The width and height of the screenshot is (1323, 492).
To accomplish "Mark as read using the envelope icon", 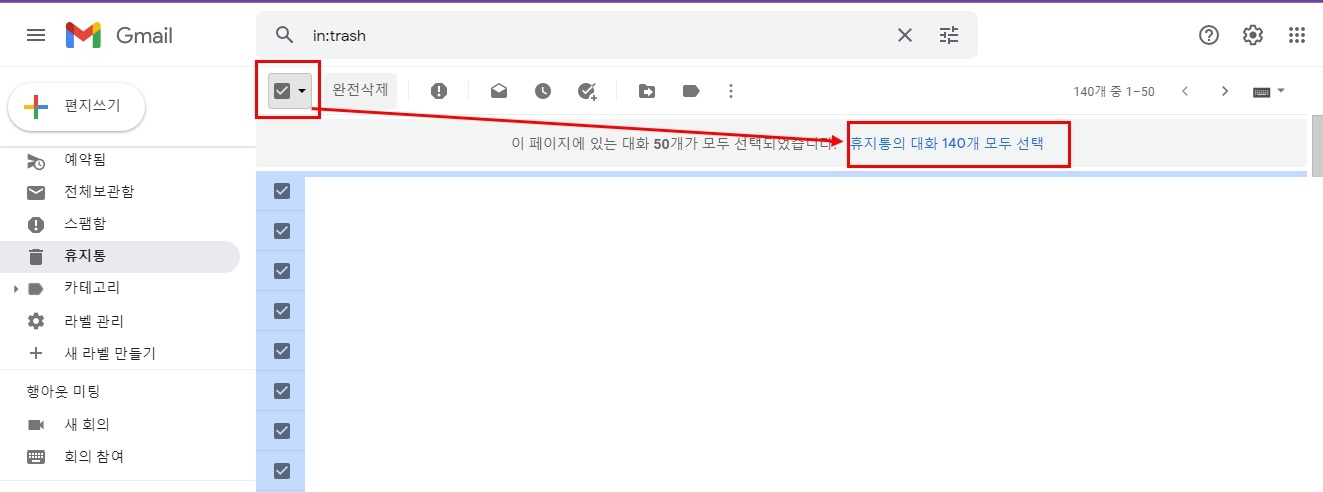I will 499,91.
